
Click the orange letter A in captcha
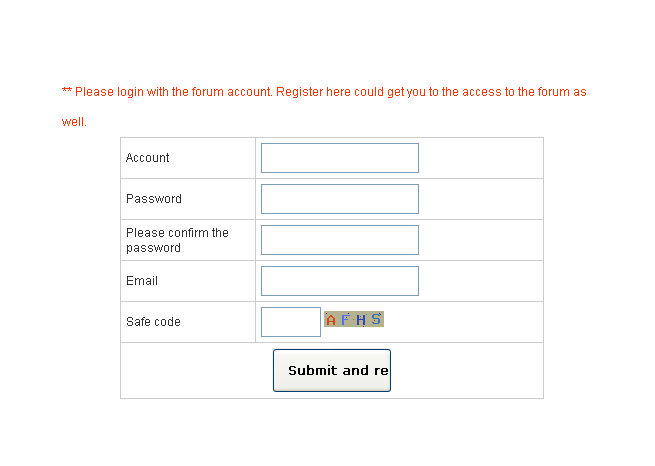coord(332,320)
